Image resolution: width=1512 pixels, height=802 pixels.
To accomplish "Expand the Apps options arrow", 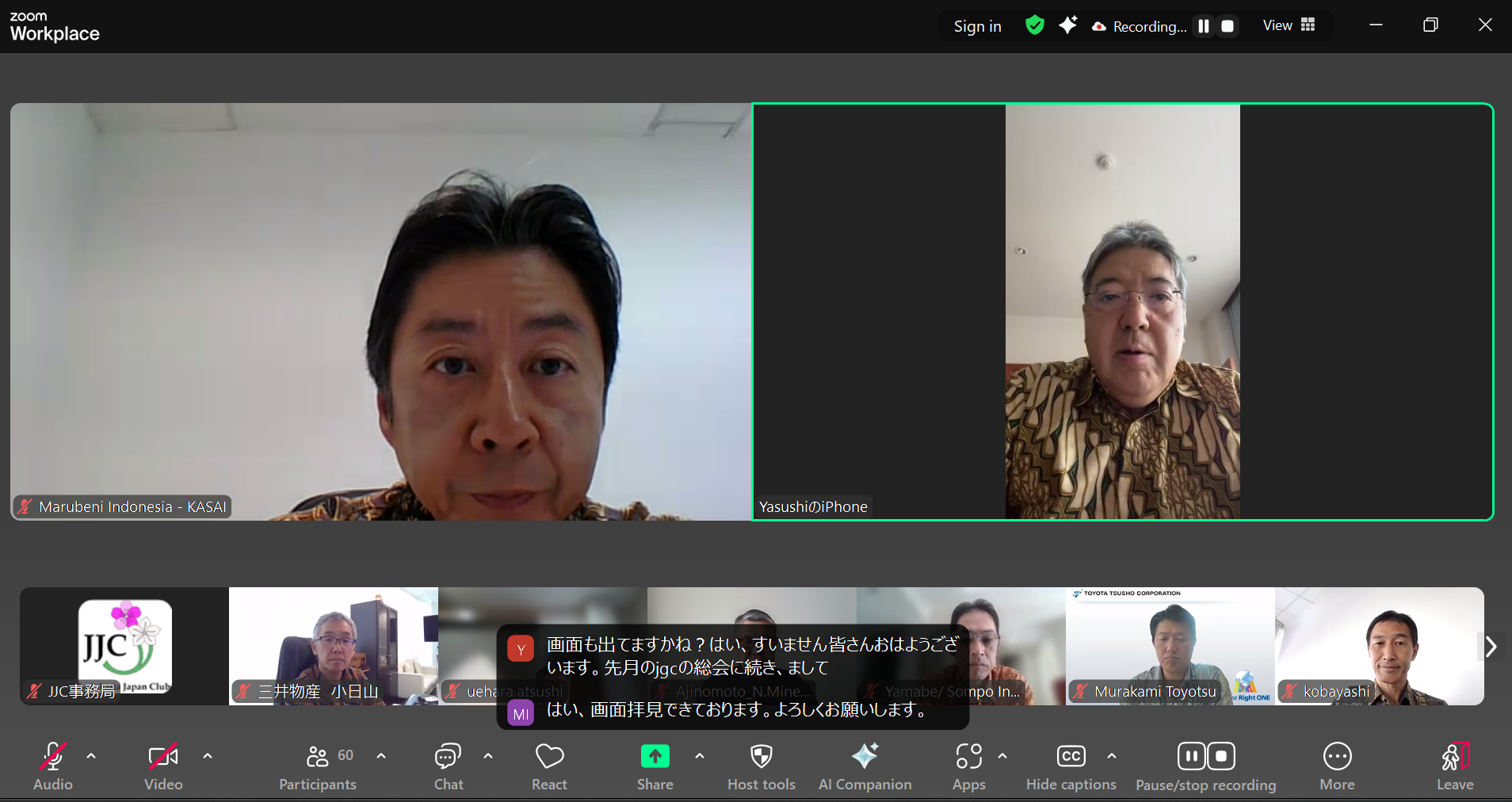I will [1002, 756].
